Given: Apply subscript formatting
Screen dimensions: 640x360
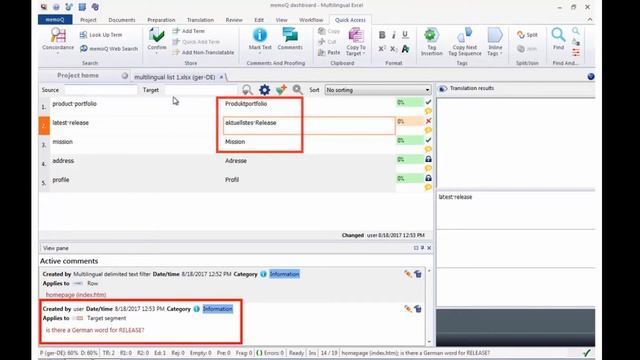Looking at the screenshot, I should tap(393, 49).
